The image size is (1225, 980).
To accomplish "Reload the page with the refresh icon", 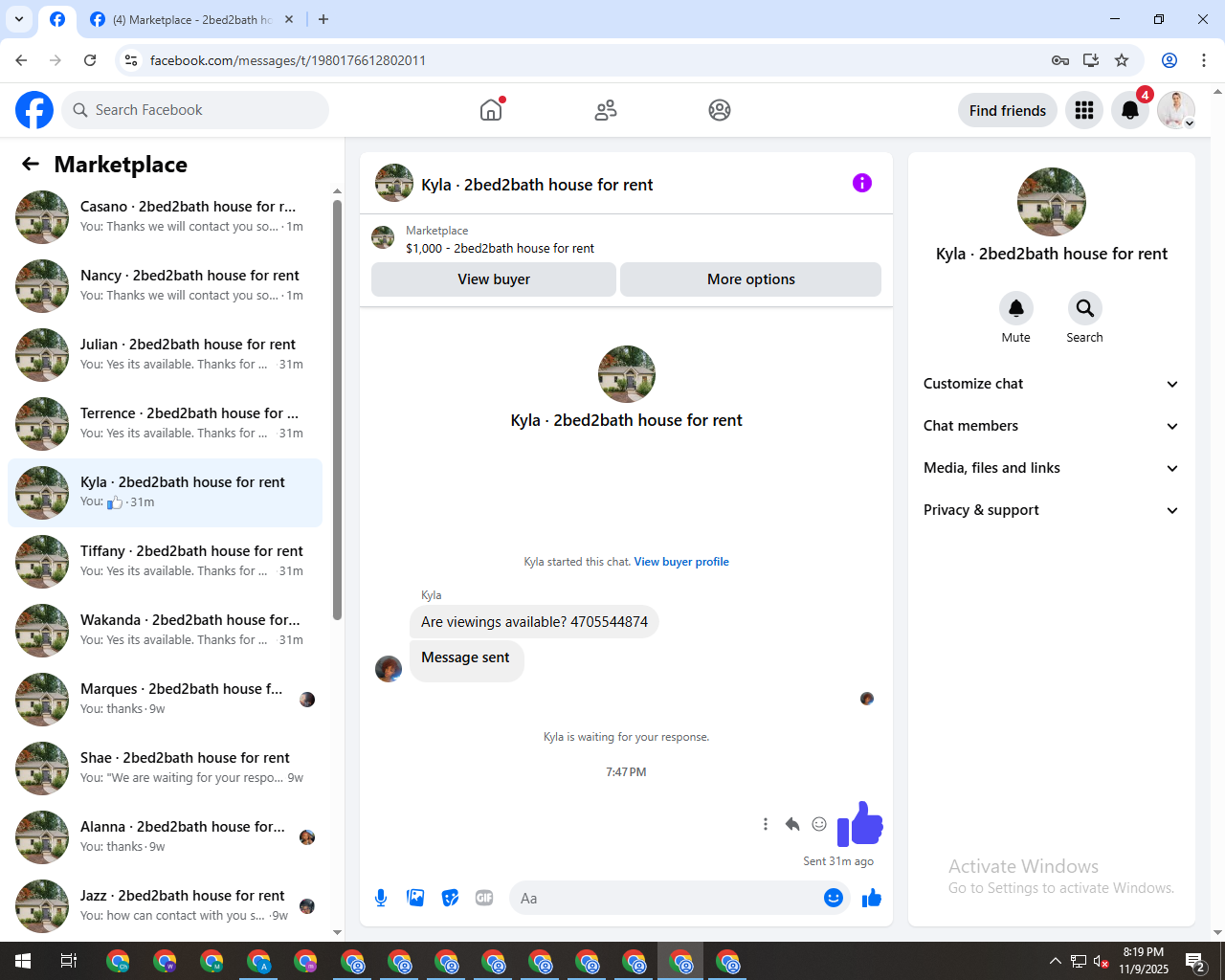I will [90, 60].
